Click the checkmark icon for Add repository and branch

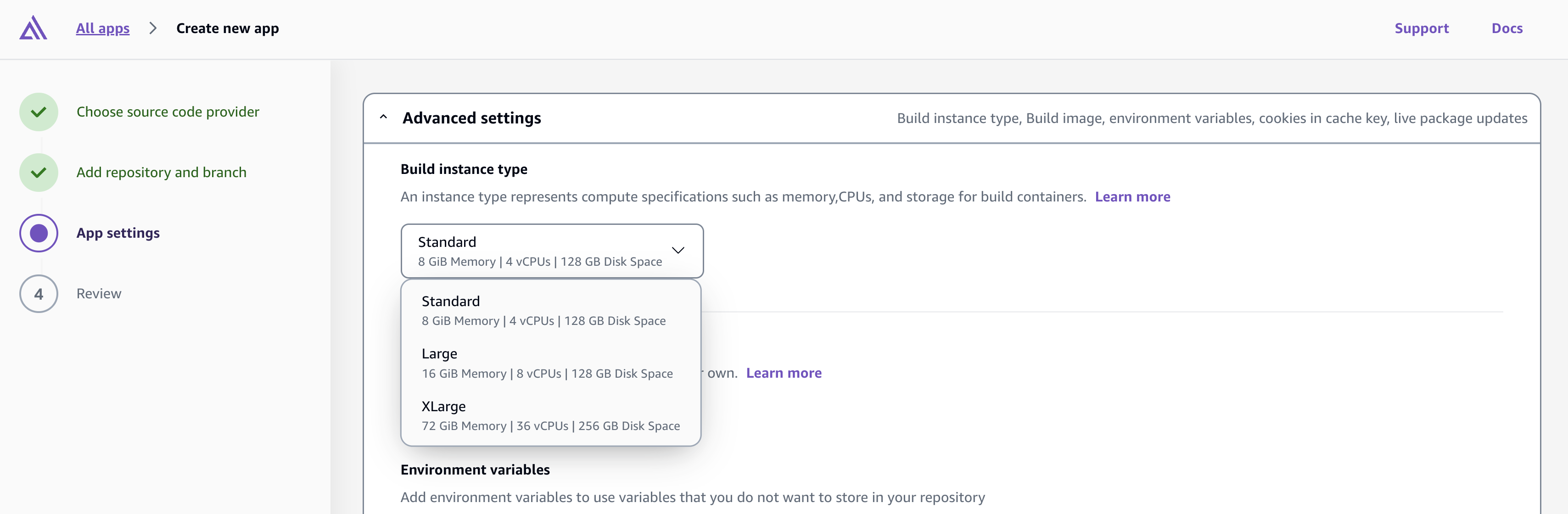click(39, 172)
